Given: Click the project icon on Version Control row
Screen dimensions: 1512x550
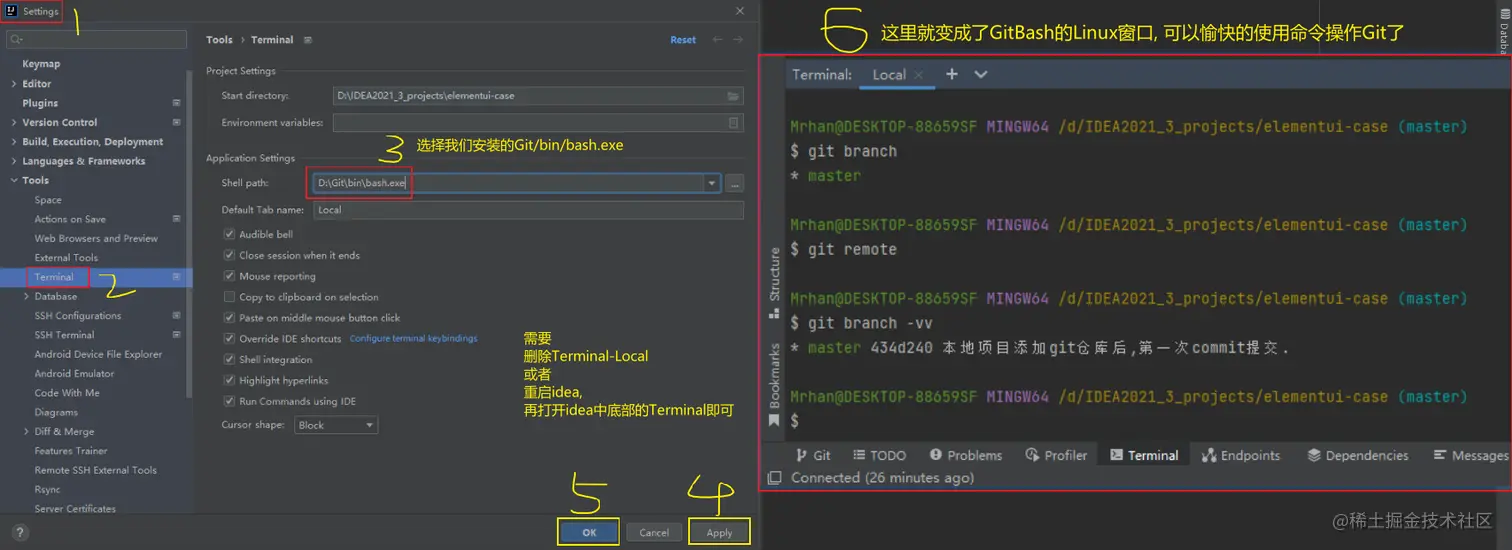Looking at the screenshot, I should tap(176, 122).
